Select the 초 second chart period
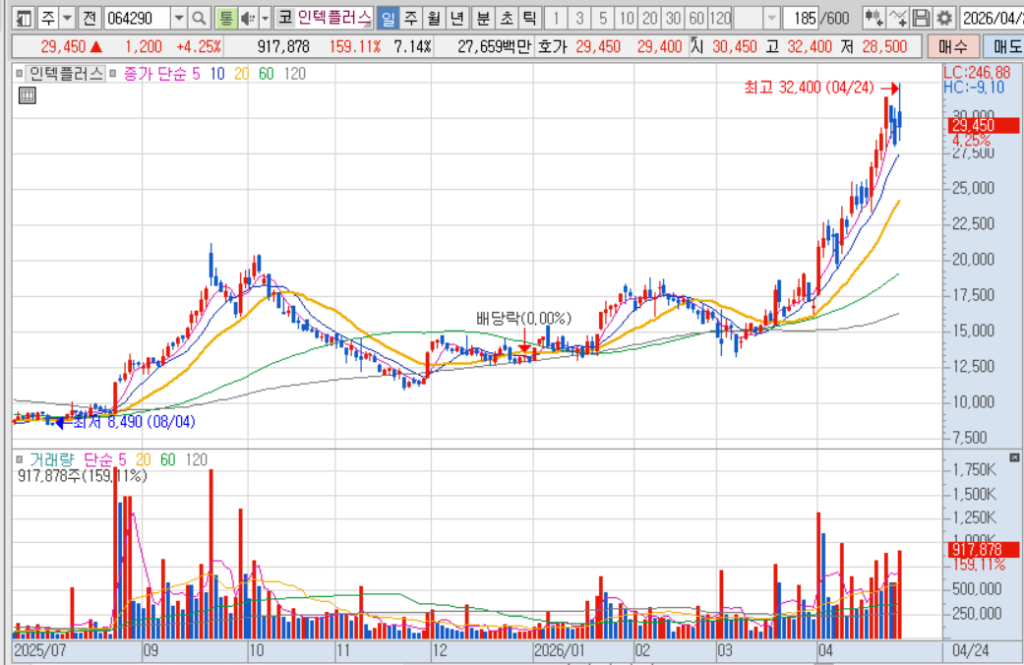 coord(506,18)
